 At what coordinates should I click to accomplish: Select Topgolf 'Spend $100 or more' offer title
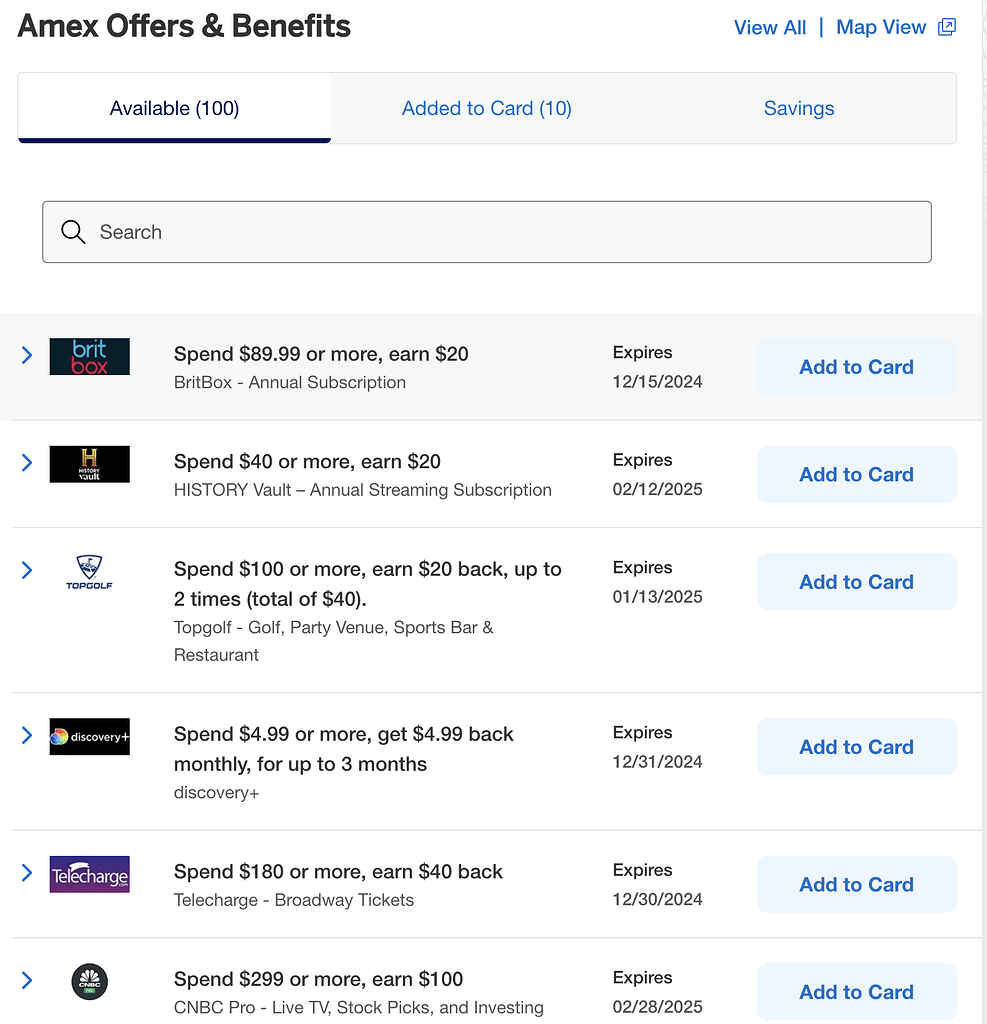click(x=368, y=584)
